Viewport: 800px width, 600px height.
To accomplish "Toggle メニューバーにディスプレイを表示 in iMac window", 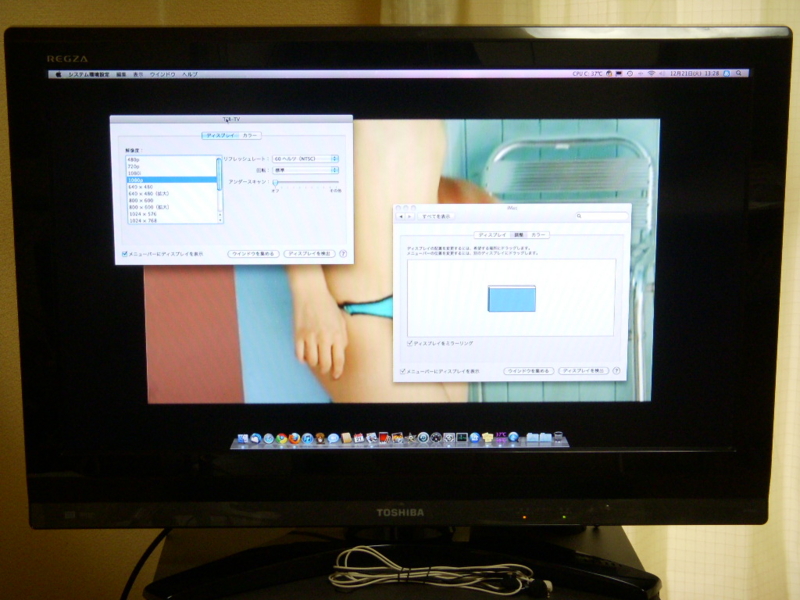I will [403, 371].
